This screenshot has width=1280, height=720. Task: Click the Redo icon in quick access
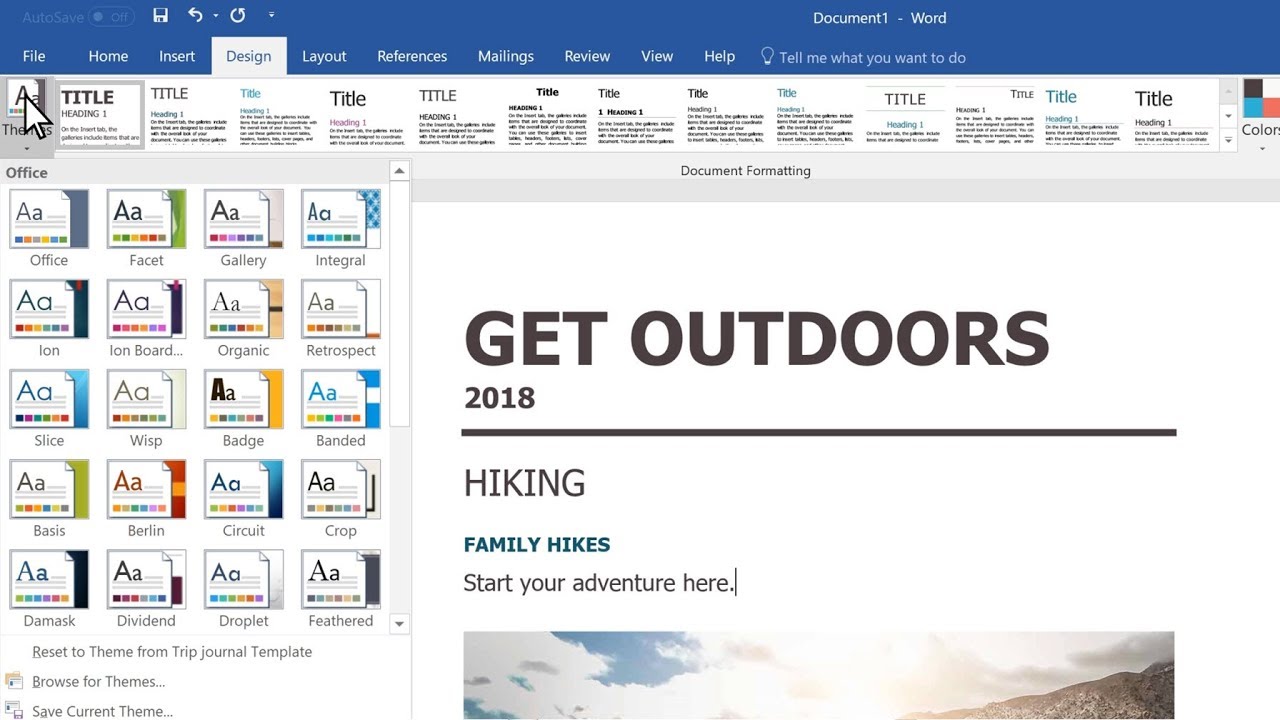[x=237, y=16]
